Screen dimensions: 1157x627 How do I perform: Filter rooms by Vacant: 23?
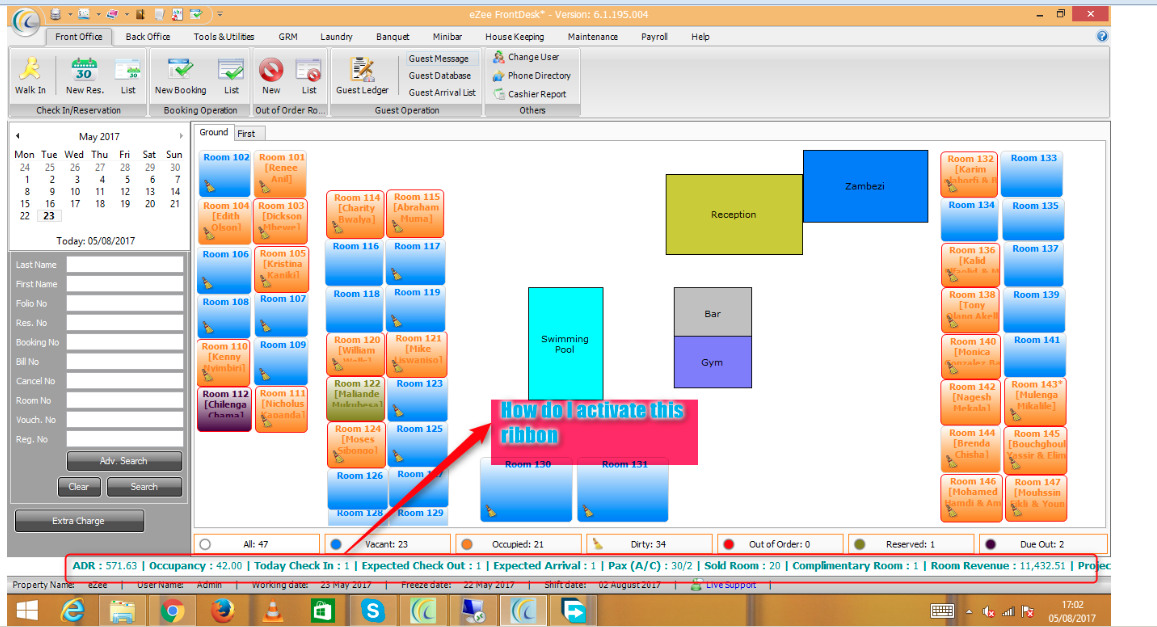click(387, 544)
